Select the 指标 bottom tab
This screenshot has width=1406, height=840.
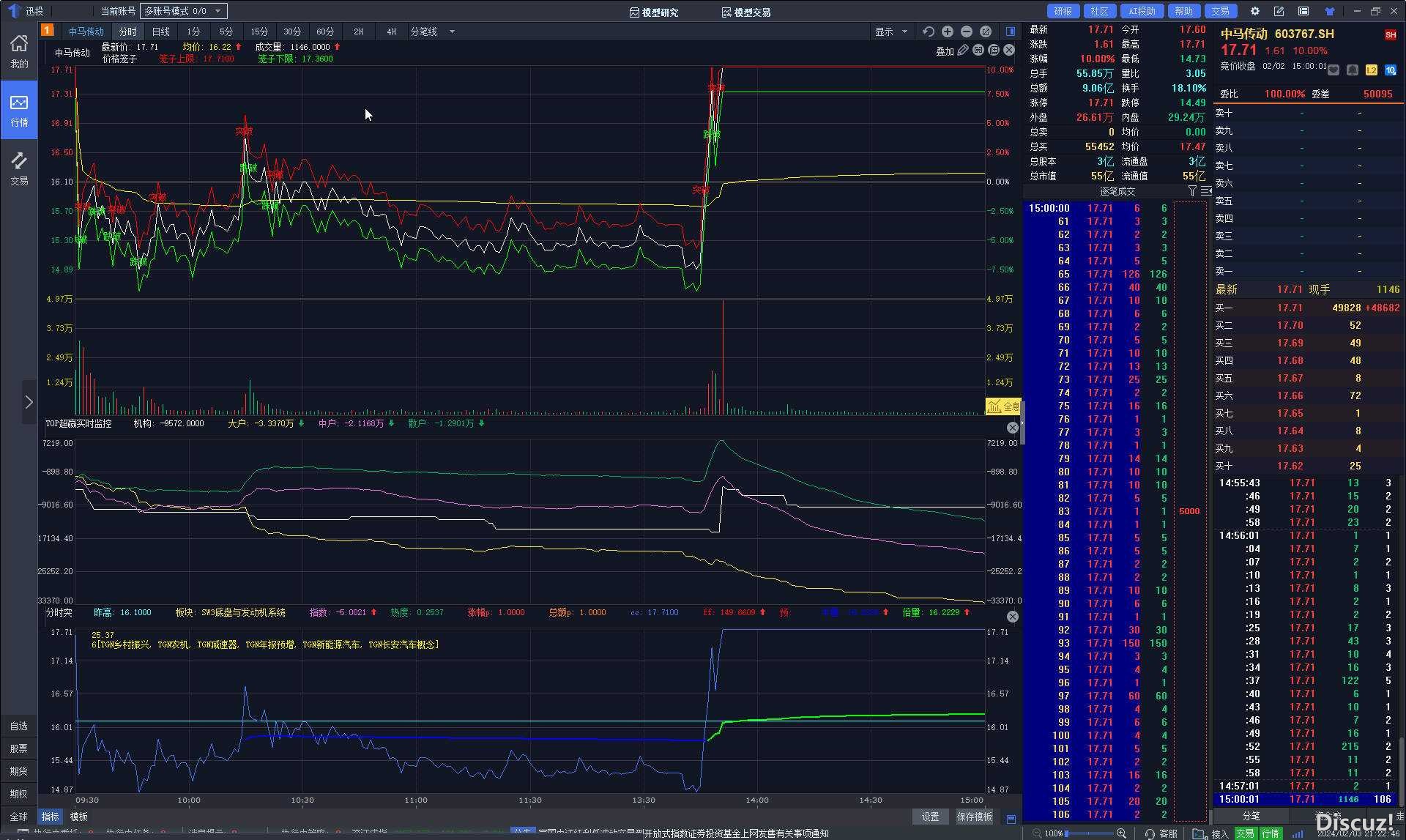tap(50, 817)
